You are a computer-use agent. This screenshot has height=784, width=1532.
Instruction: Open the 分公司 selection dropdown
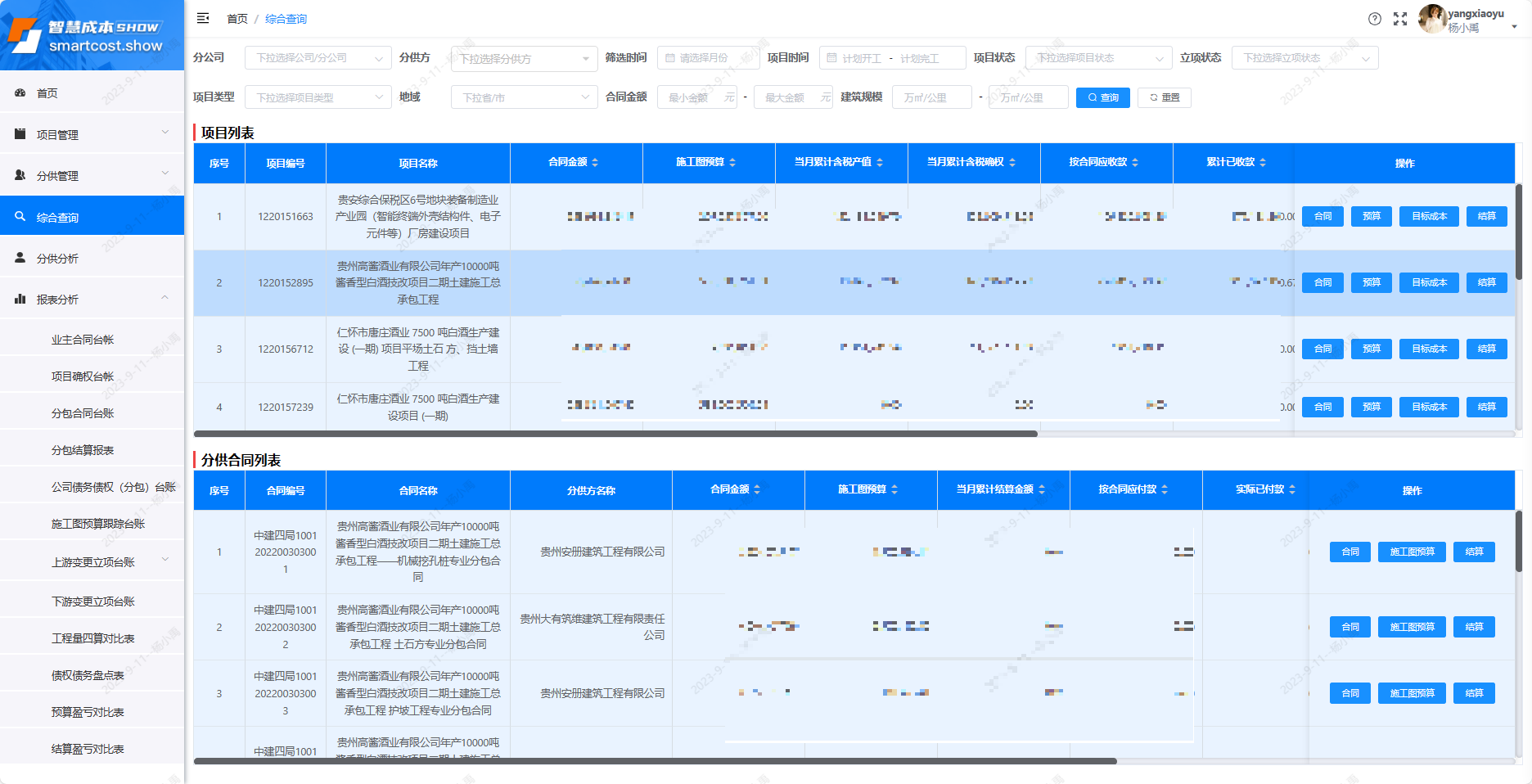click(x=318, y=57)
